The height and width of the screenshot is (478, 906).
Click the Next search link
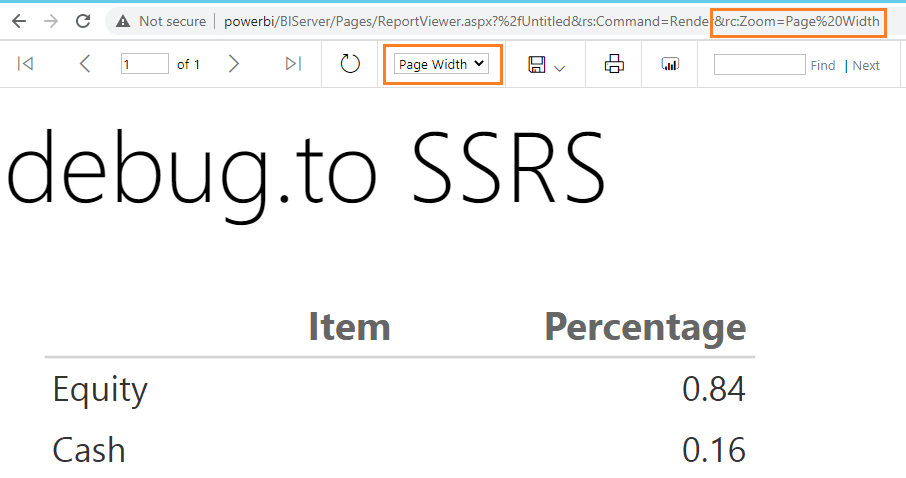pos(866,65)
